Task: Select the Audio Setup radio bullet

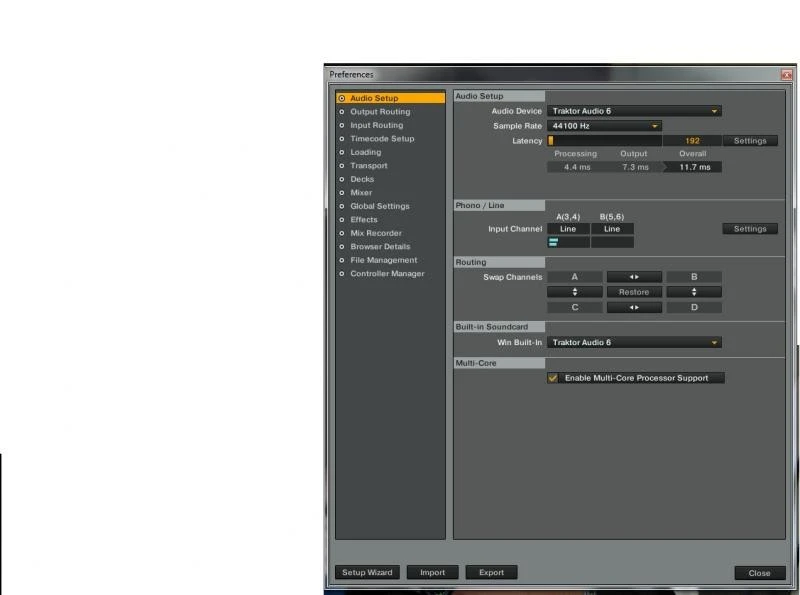Action: (x=342, y=98)
